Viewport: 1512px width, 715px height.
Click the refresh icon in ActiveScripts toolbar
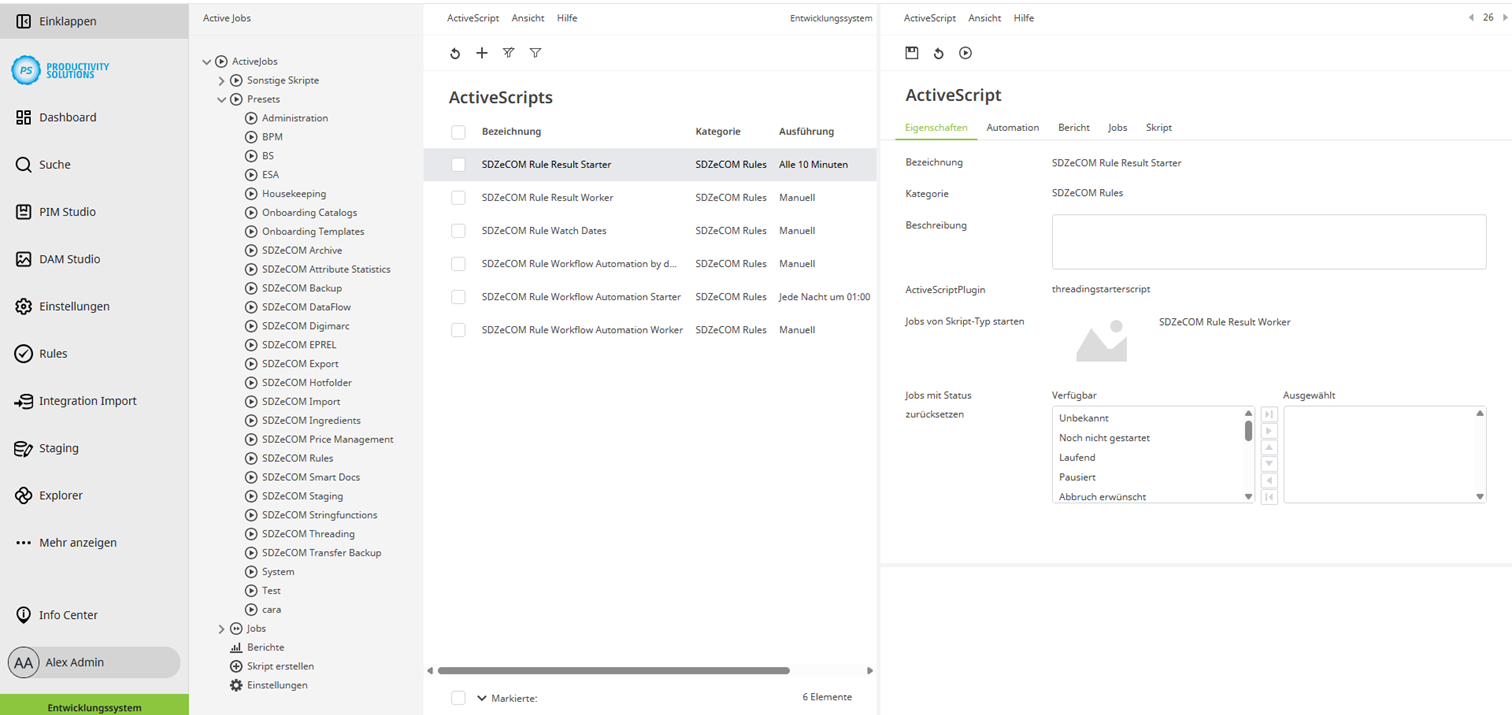click(455, 53)
